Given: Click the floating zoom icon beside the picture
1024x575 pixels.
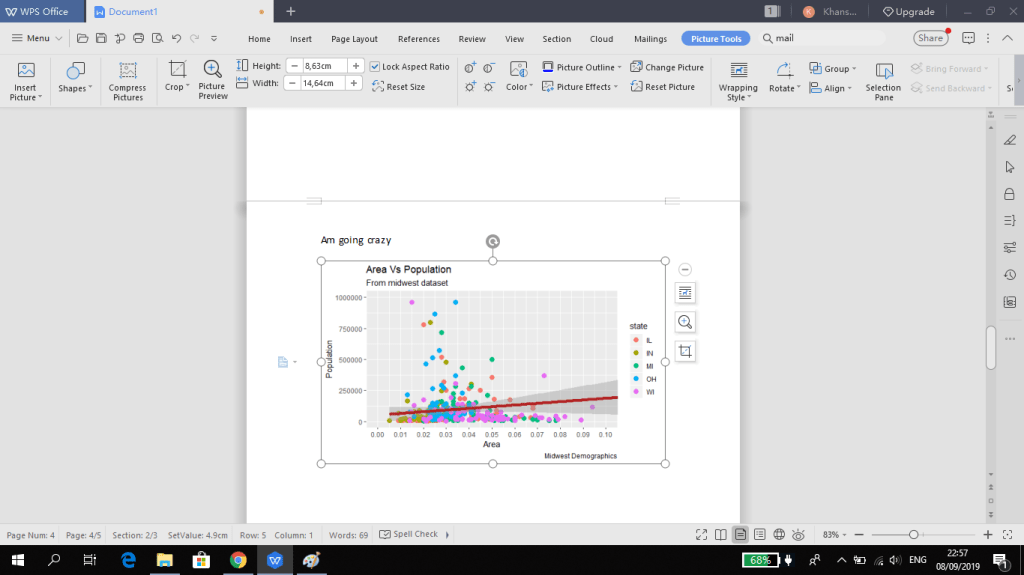Looking at the screenshot, I should 685,322.
